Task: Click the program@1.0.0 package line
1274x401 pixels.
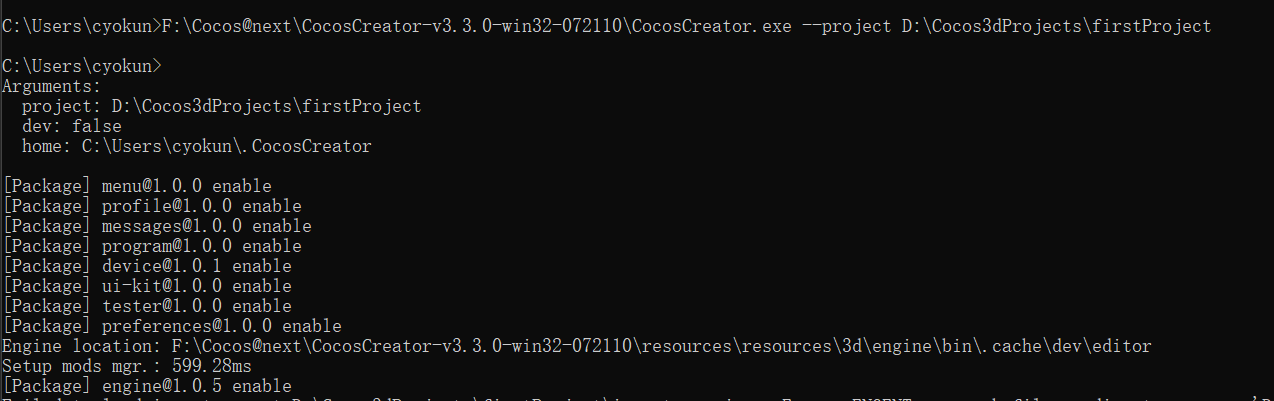Action: coord(152,246)
